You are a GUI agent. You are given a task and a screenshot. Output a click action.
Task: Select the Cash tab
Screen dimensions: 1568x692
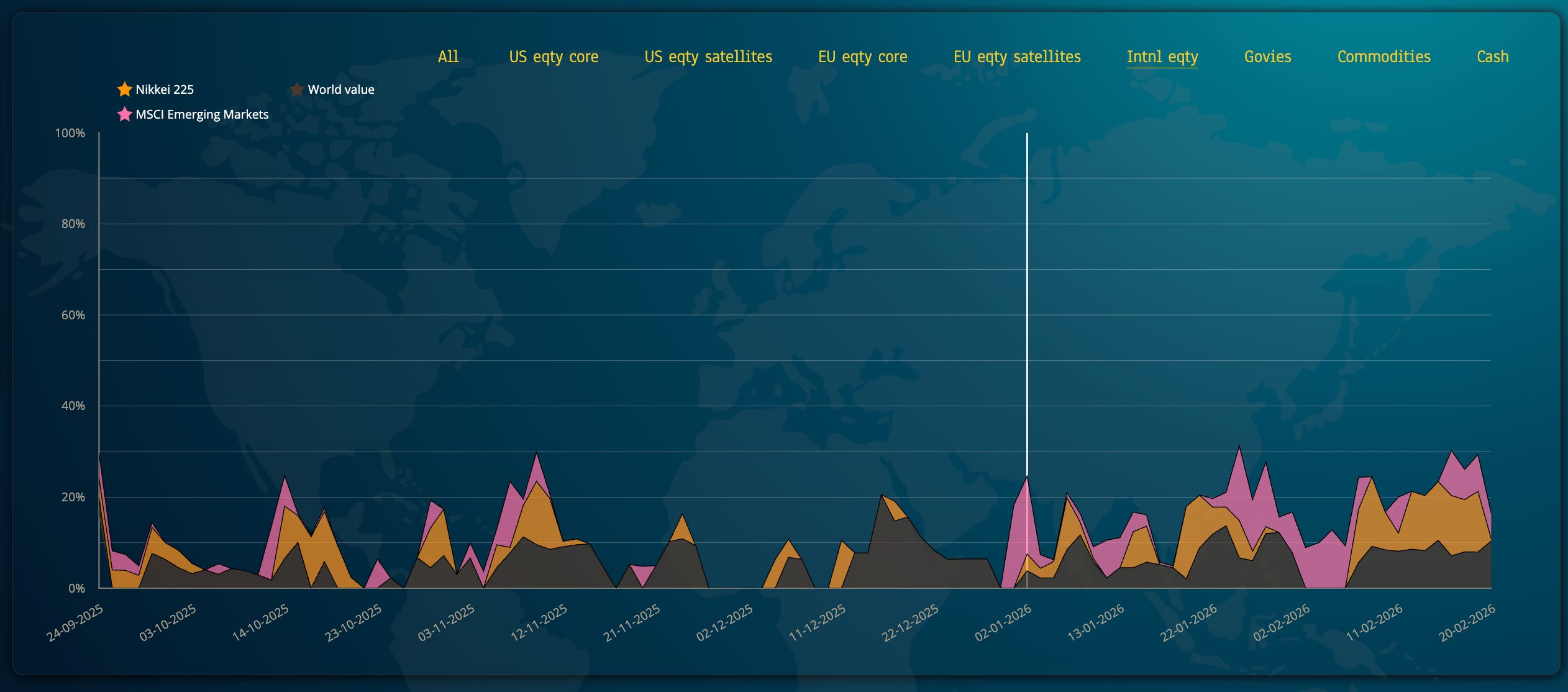tap(1492, 57)
